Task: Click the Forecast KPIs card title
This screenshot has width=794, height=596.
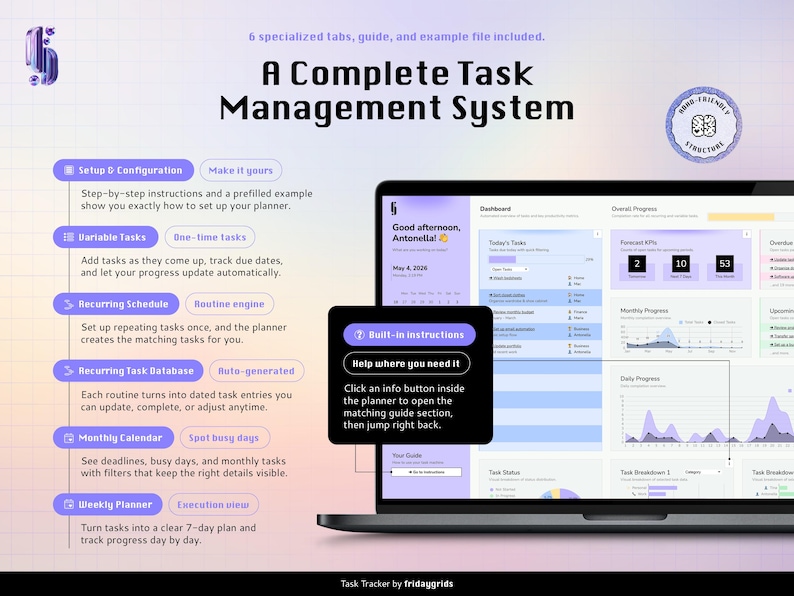Action: (639, 243)
